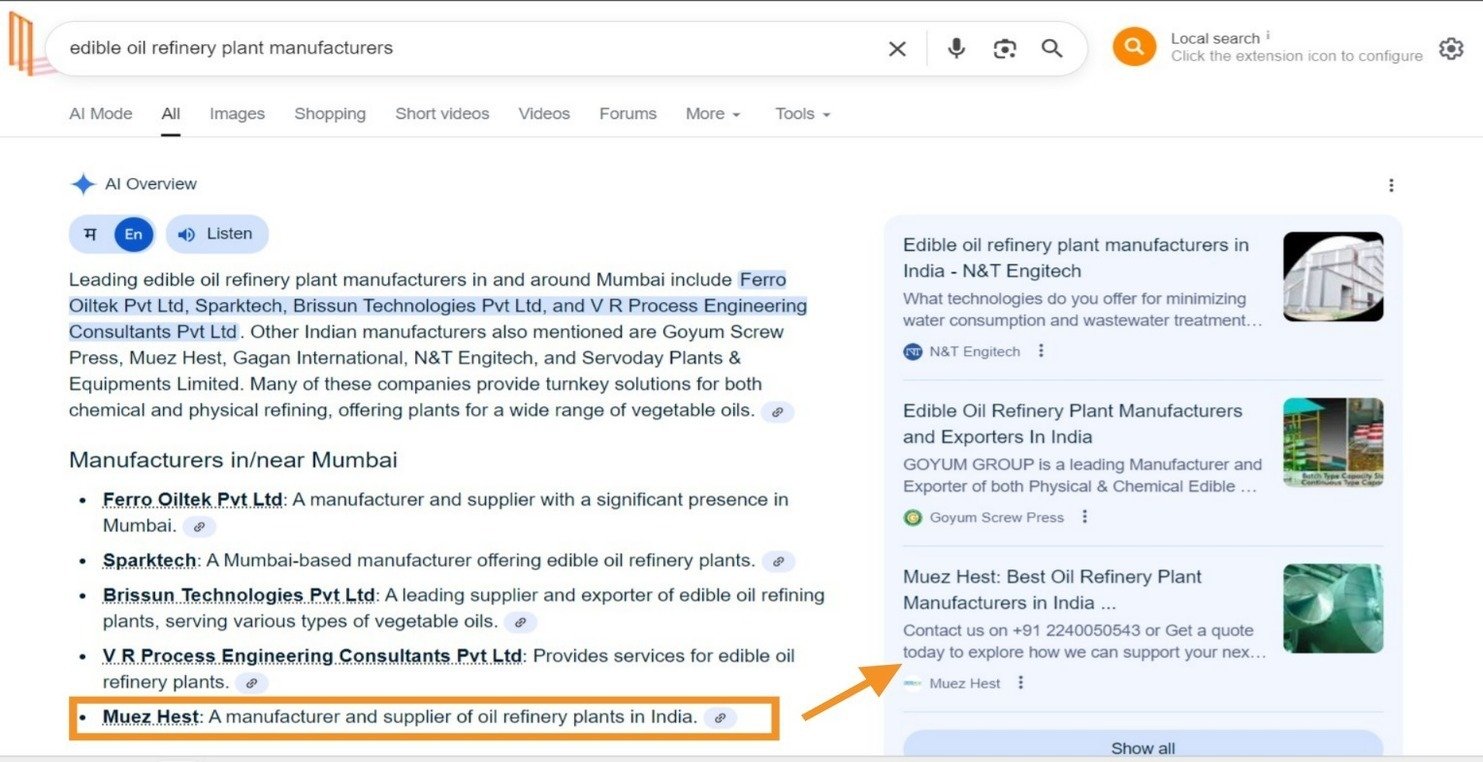Start voice search with microphone icon

click(956, 49)
